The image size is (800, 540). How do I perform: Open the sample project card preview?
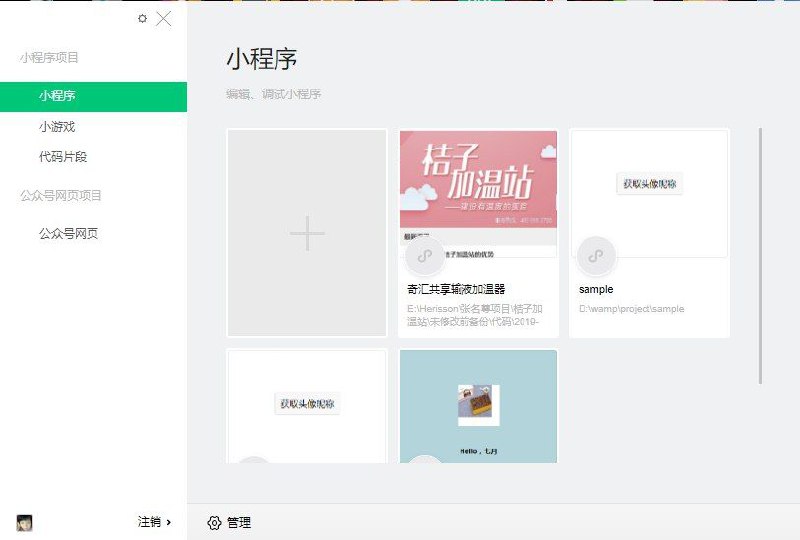click(x=649, y=194)
